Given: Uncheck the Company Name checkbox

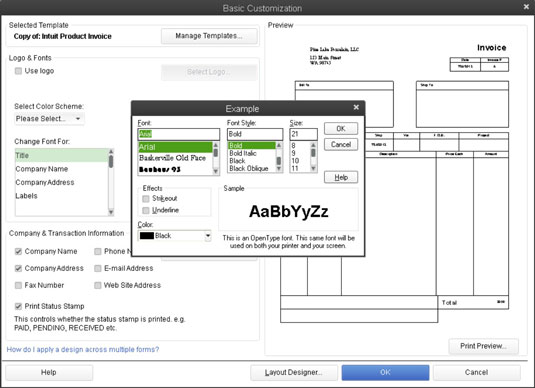Looking at the screenshot, I should click(x=18, y=252).
